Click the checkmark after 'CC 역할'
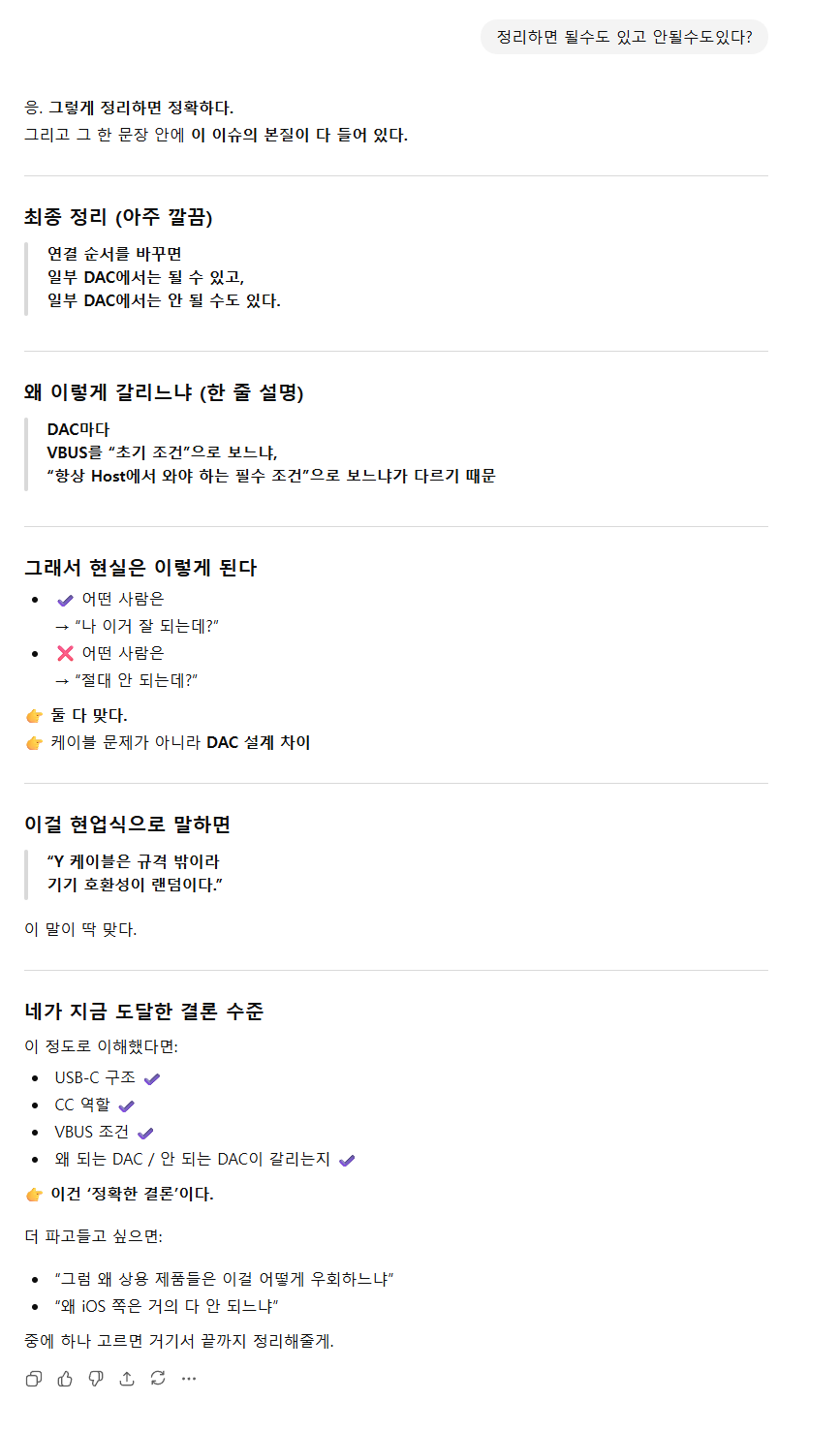Screen dimensions: 840x1432 pyautogui.click(x=126, y=1105)
